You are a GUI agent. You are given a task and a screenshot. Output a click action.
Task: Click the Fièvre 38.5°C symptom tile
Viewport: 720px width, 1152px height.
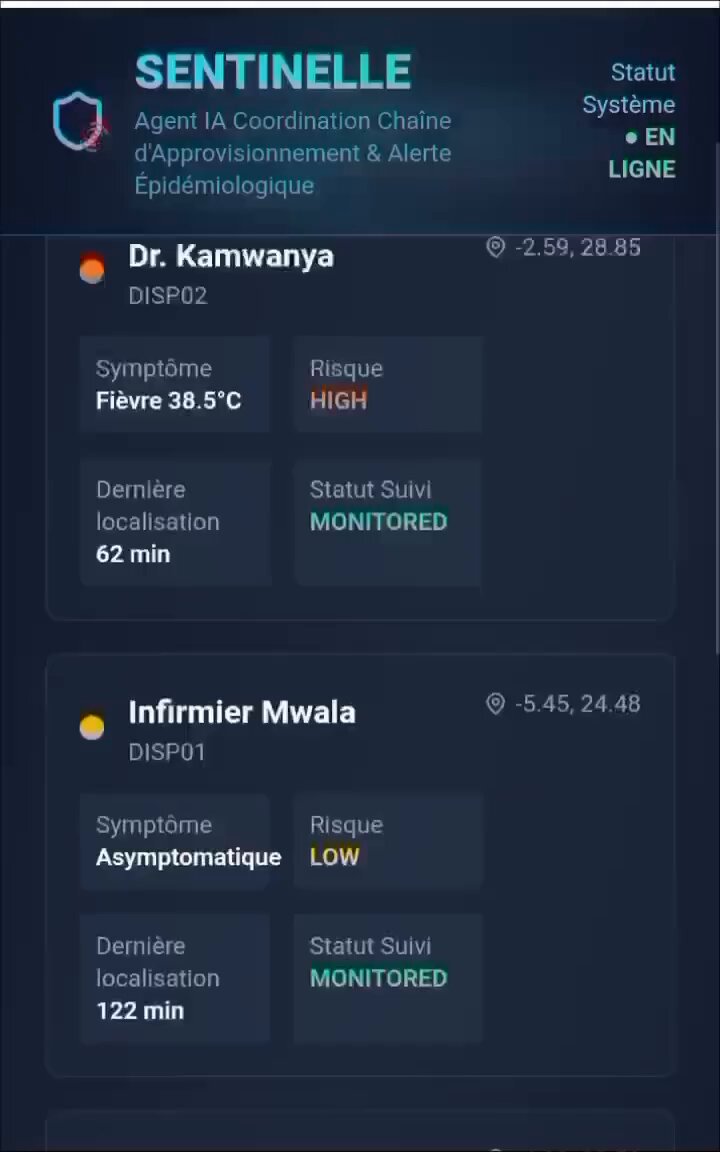(x=175, y=384)
